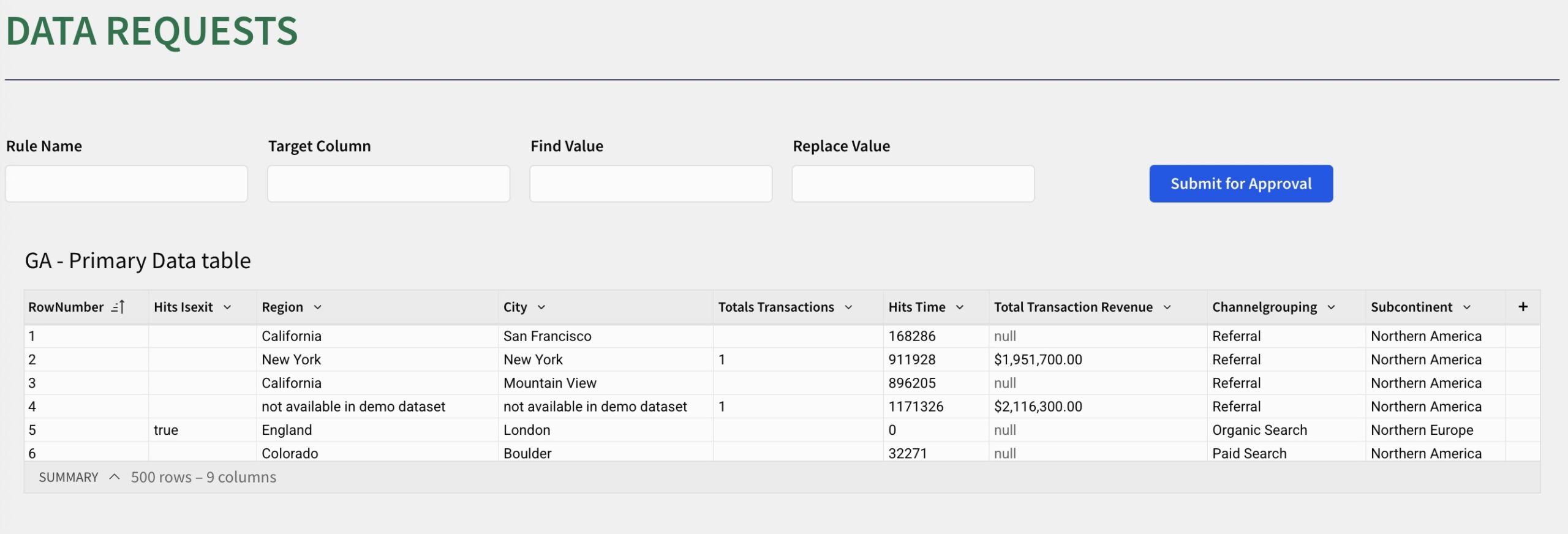Select the Find Value input field
1568x534 pixels.
pyautogui.click(x=650, y=184)
